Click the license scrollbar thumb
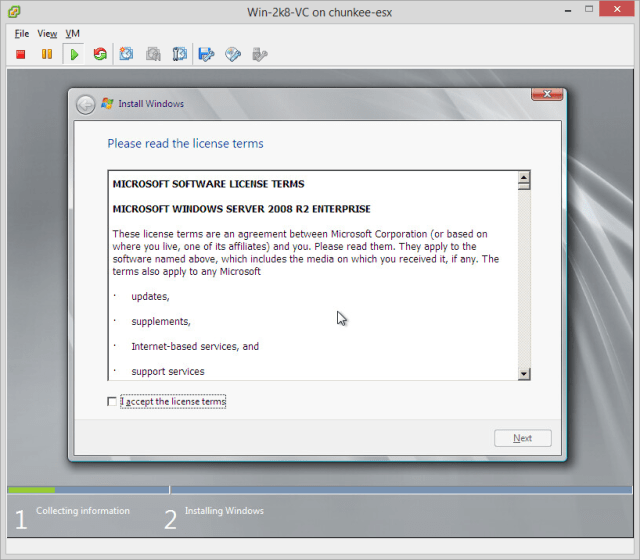The height and width of the screenshot is (560, 640). (524, 186)
